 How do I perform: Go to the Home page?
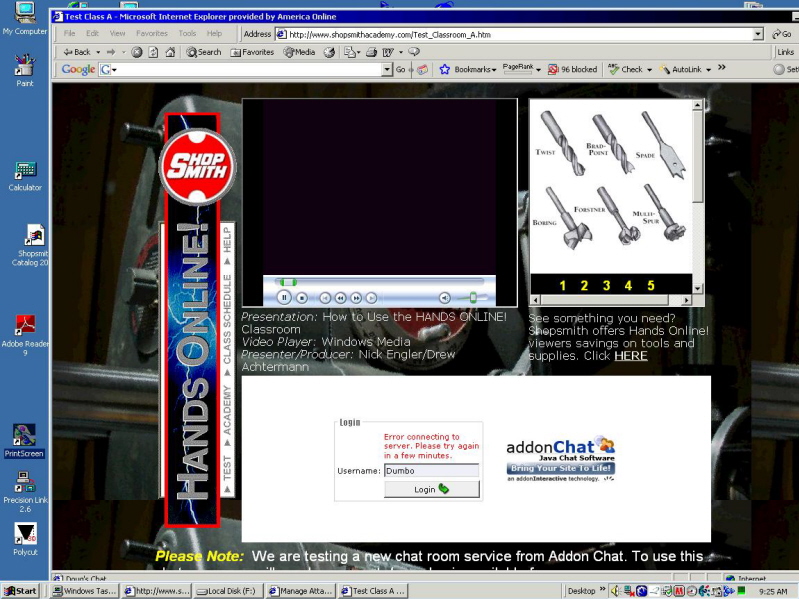point(170,52)
